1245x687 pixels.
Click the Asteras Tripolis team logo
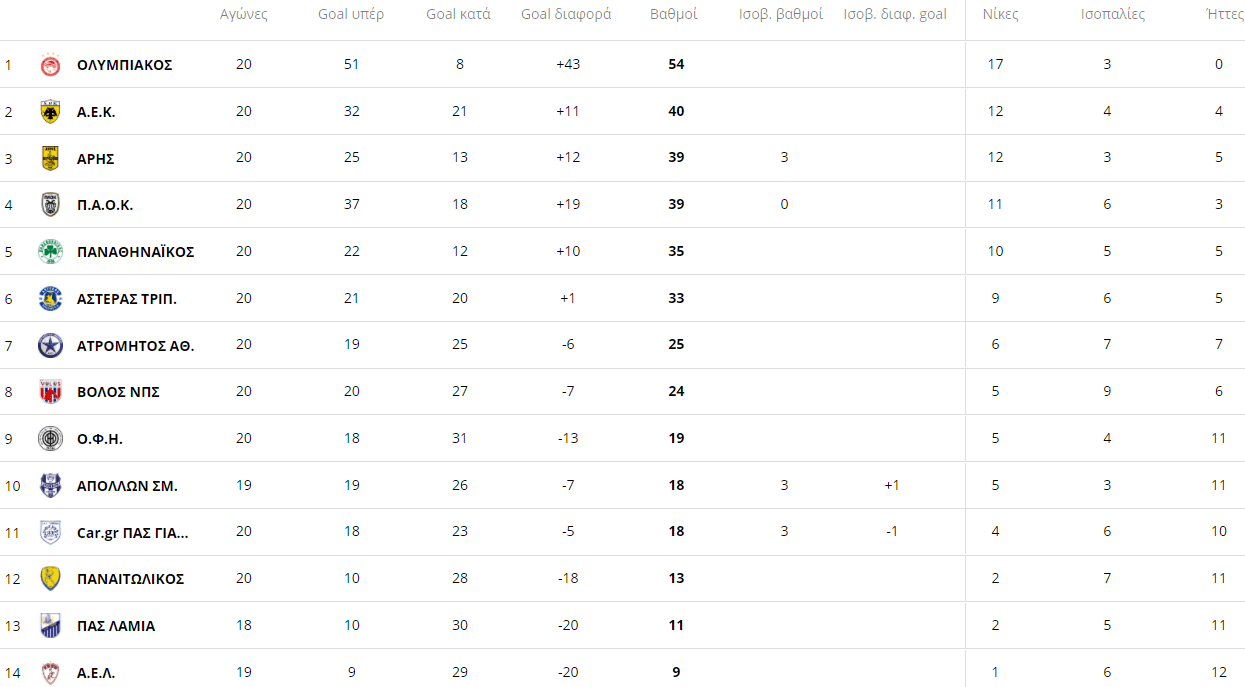[x=50, y=298]
